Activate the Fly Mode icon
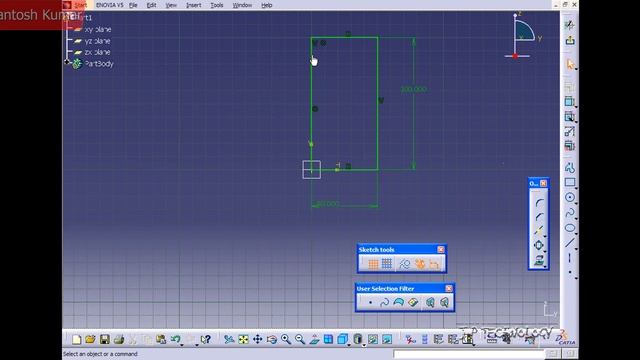Viewport: 640px width, 360px height. click(x=229, y=340)
